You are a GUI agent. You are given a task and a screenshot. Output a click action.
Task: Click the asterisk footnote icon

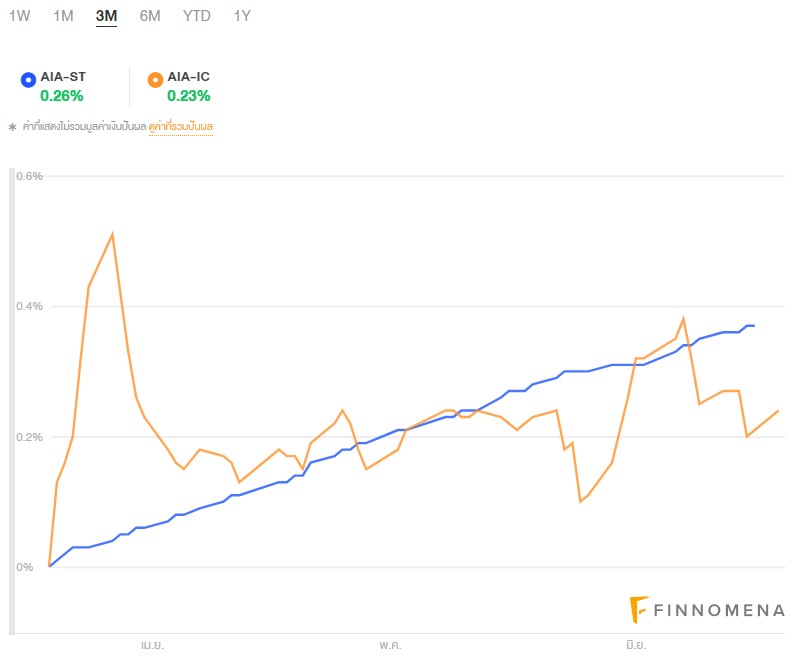[12, 128]
